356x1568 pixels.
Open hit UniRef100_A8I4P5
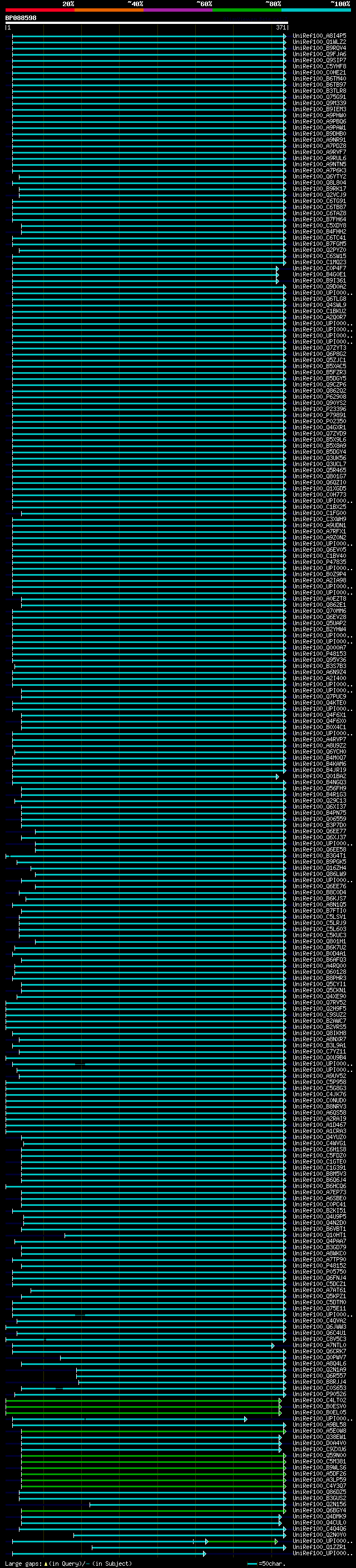click(319, 36)
